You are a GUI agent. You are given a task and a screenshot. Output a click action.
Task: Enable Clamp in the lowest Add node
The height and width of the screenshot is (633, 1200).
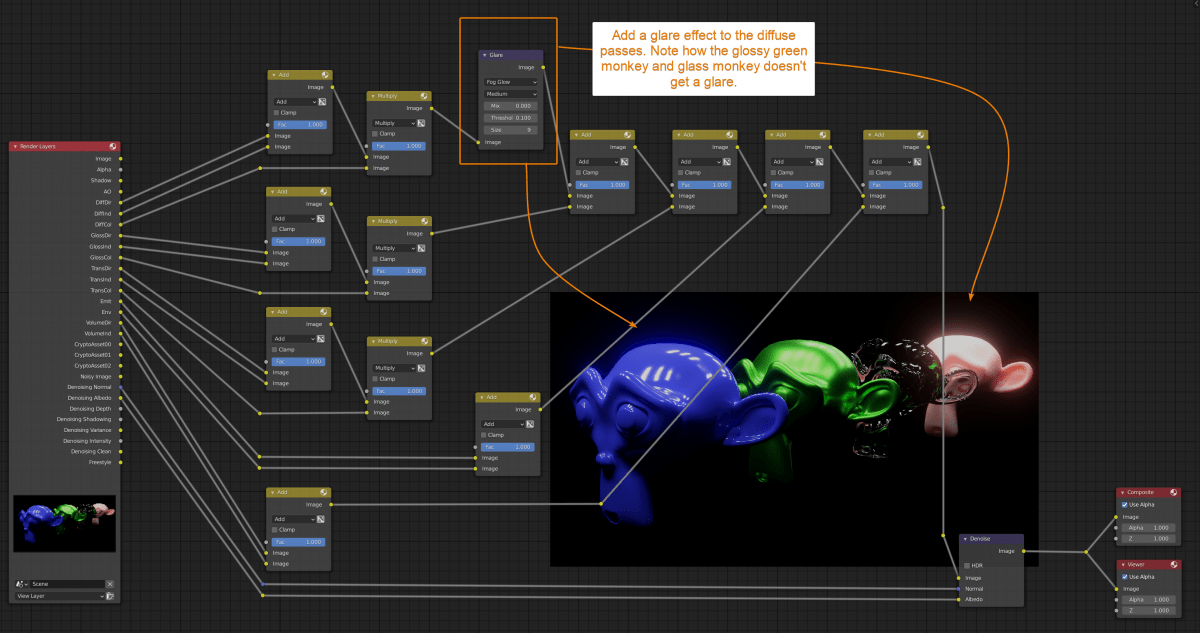(x=277, y=530)
